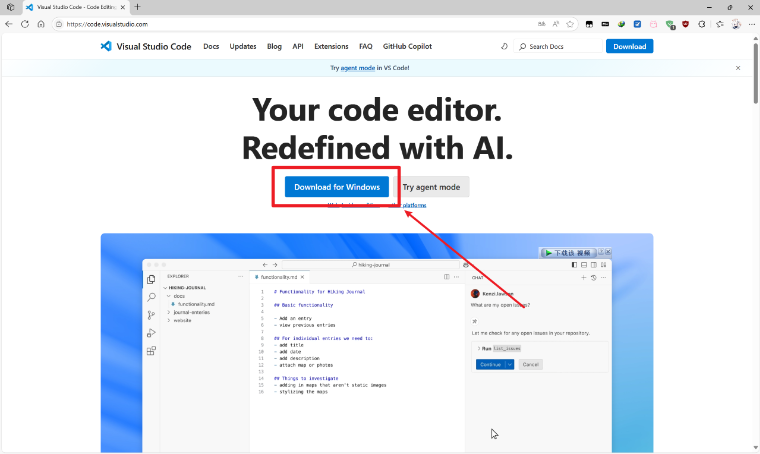Open the Continue button dropdown arrow

509,364
